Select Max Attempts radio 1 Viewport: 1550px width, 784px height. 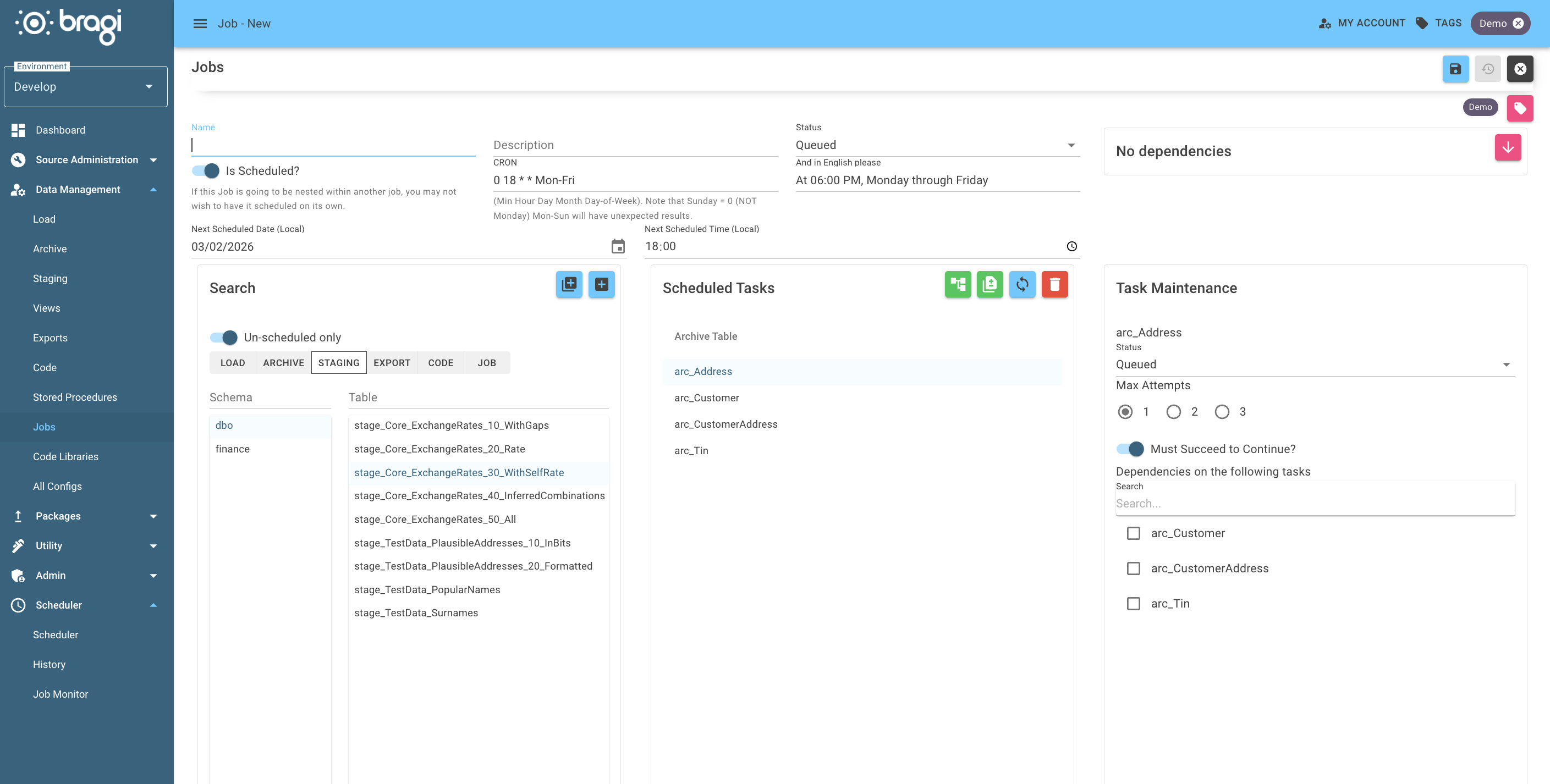(x=1125, y=412)
